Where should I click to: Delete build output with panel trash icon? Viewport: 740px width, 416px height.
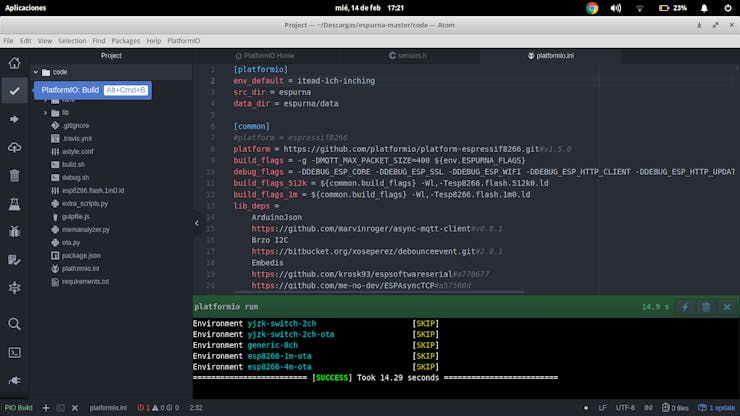(x=706, y=307)
